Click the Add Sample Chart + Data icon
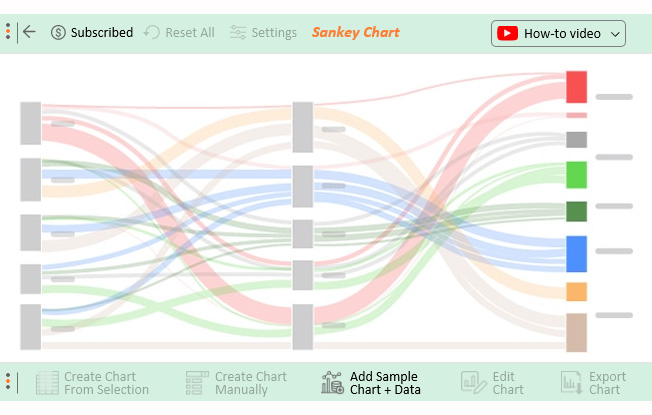The image size is (652, 415). 332,383
